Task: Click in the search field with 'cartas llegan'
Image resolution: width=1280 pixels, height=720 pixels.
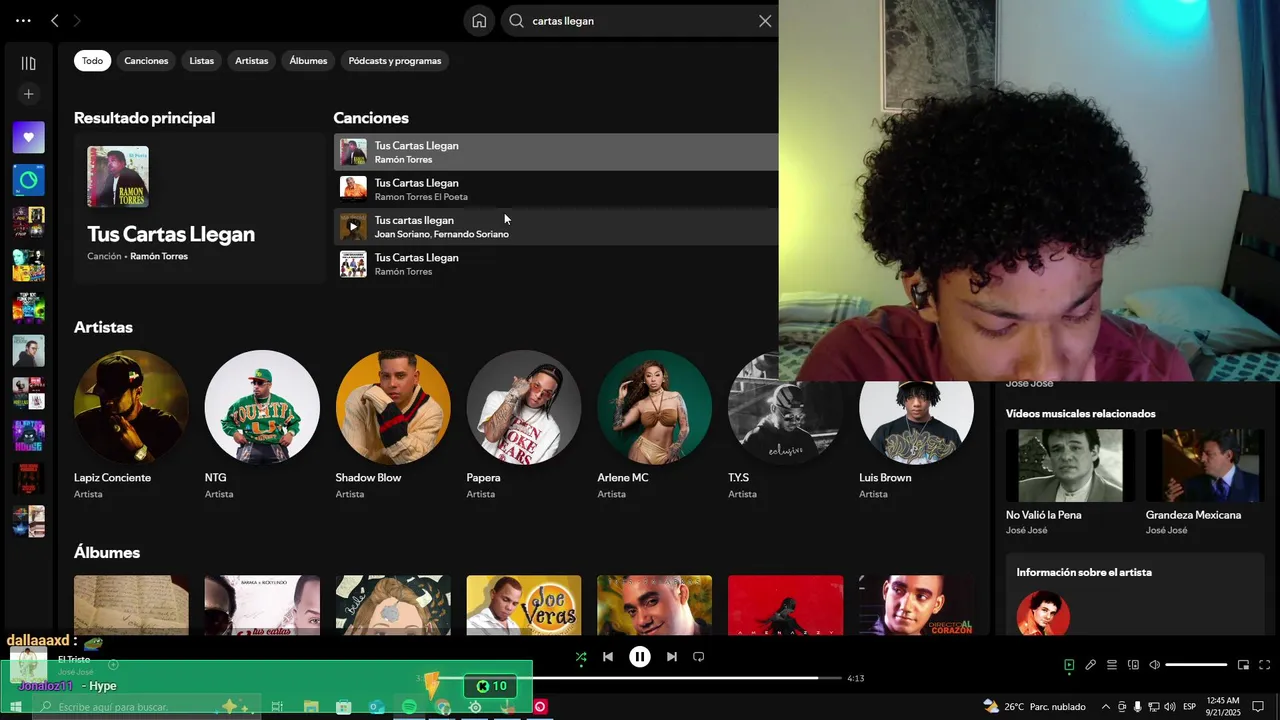Action: (x=640, y=21)
